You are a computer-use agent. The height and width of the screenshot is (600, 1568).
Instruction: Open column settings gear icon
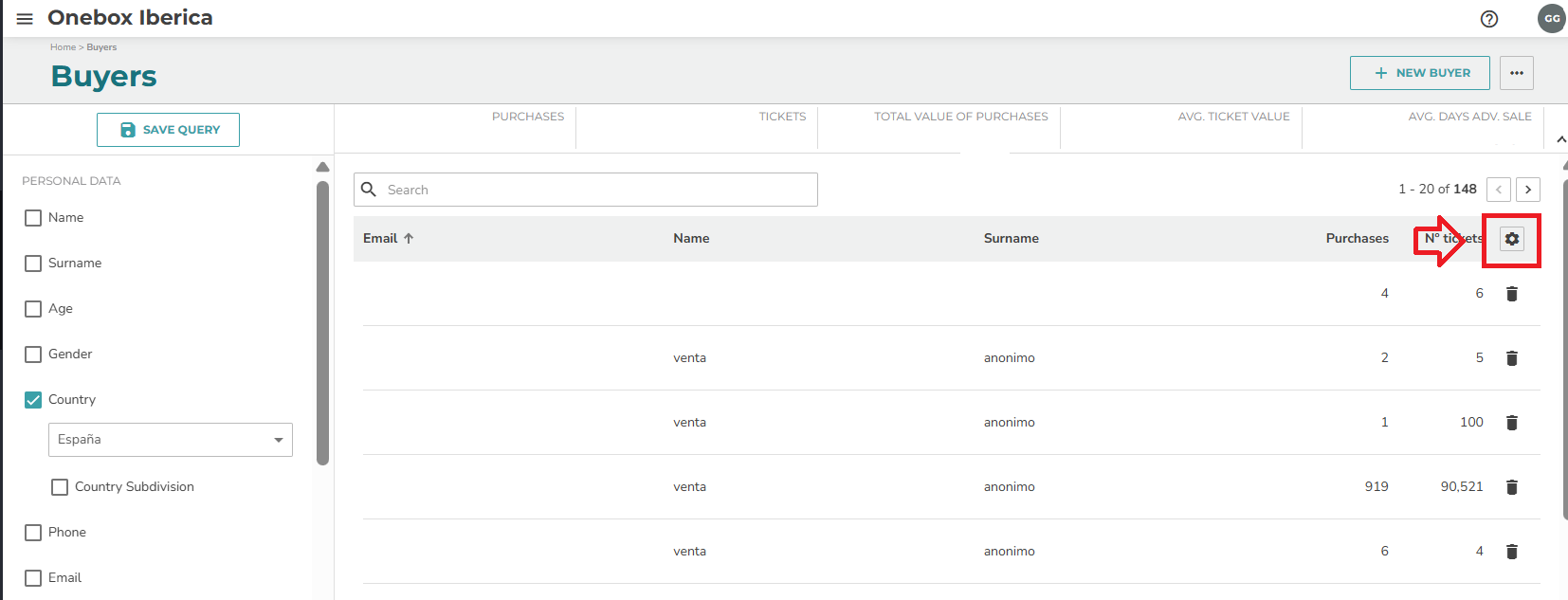1512,239
